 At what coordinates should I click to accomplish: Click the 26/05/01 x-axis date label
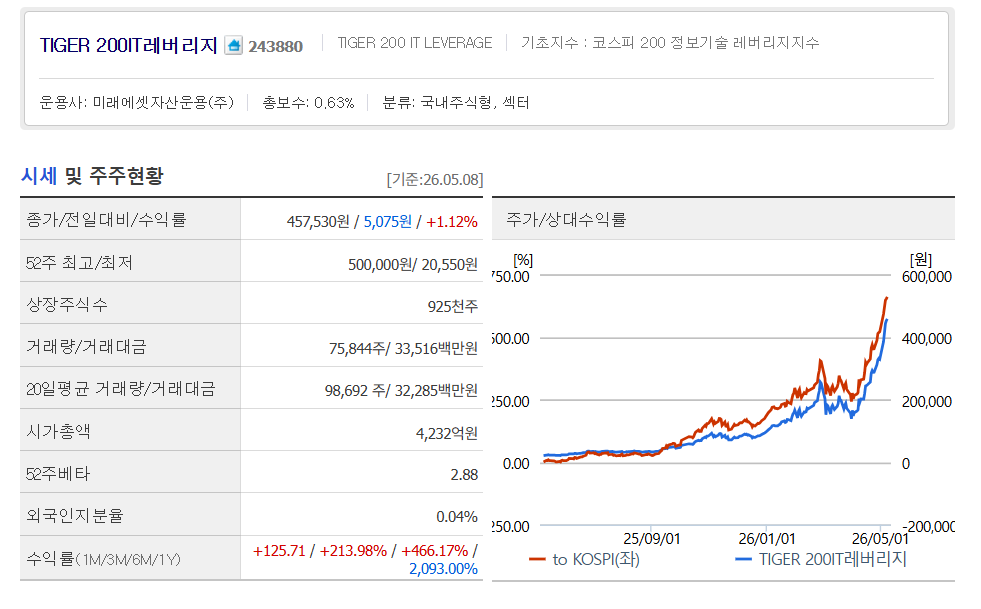[880, 539]
